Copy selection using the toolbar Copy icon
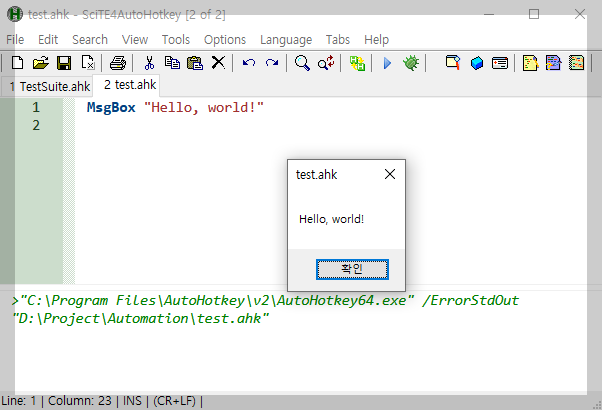This screenshot has height=410, width=602. point(172,63)
